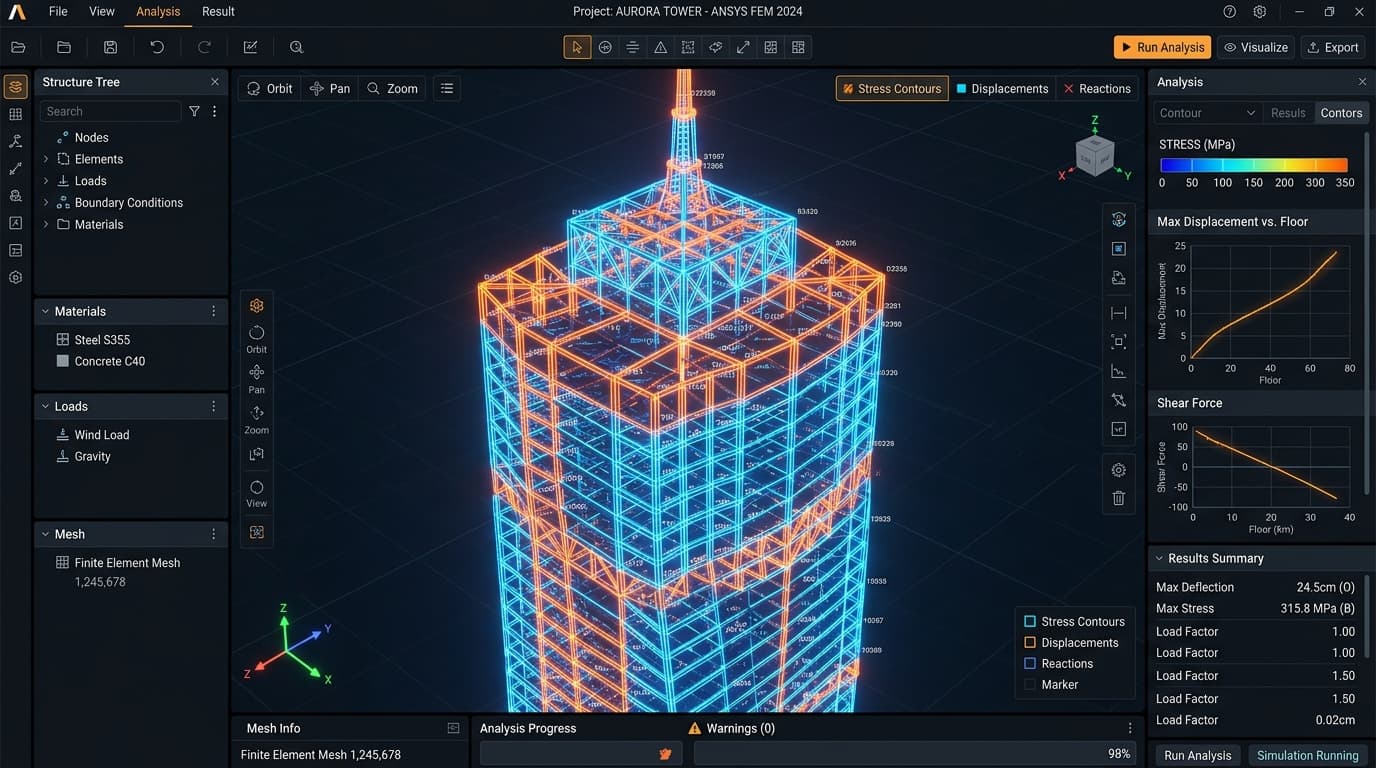Open the File menu
Viewport: 1376px width, 768px height.
(58, 11)
